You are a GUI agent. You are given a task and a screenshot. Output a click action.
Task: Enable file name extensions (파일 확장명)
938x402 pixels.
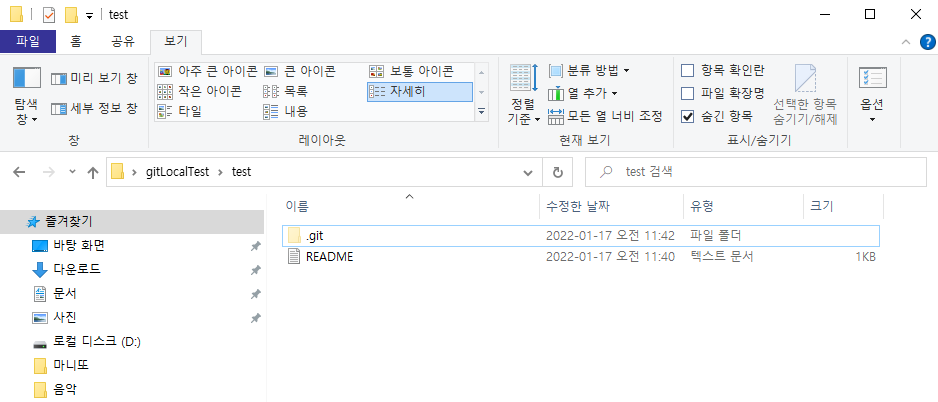(x=723, y=93)
